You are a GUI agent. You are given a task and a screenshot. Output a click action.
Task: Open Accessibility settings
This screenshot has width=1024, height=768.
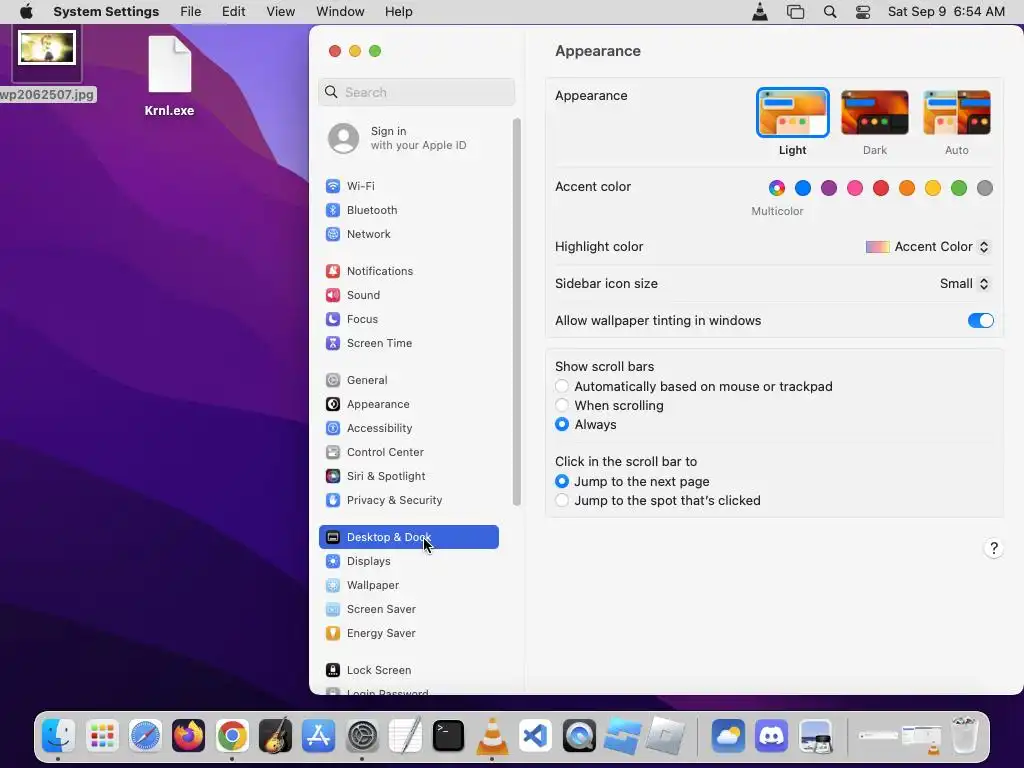409,428
